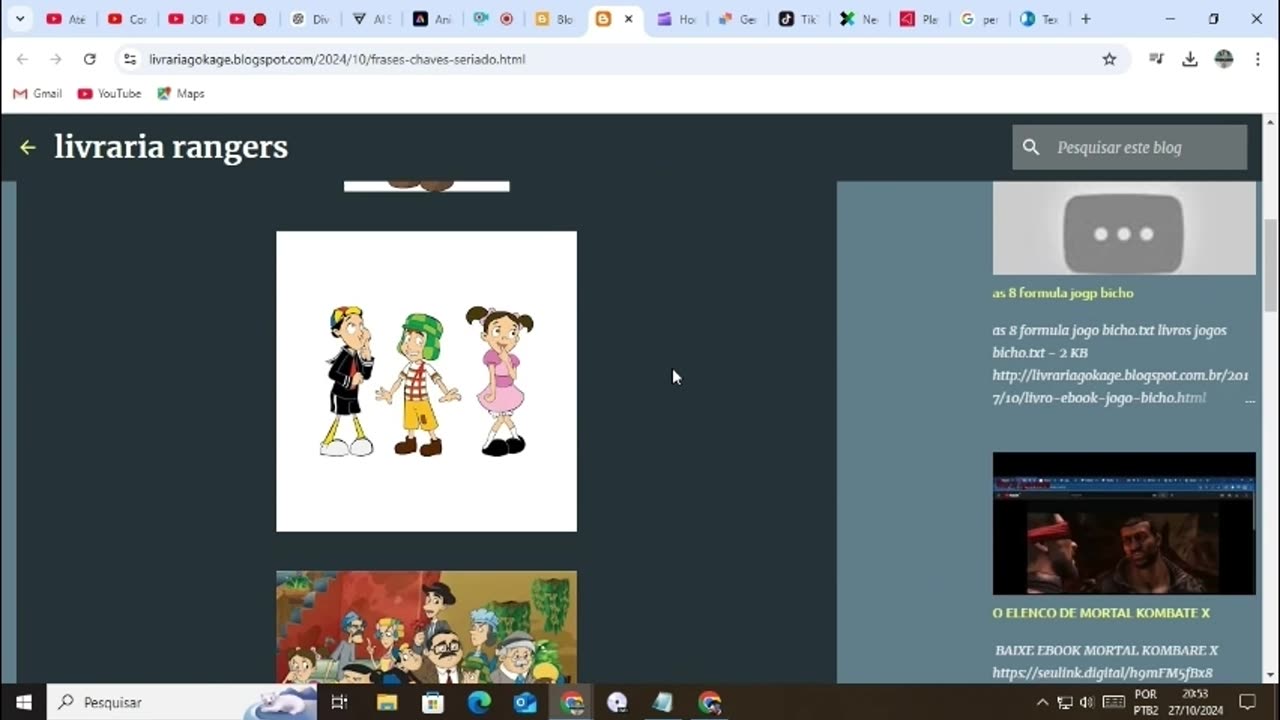Screen dimensions: 1280x720
Task: Open the notepad-like app icon in taskbar
Action: [663, 702]
